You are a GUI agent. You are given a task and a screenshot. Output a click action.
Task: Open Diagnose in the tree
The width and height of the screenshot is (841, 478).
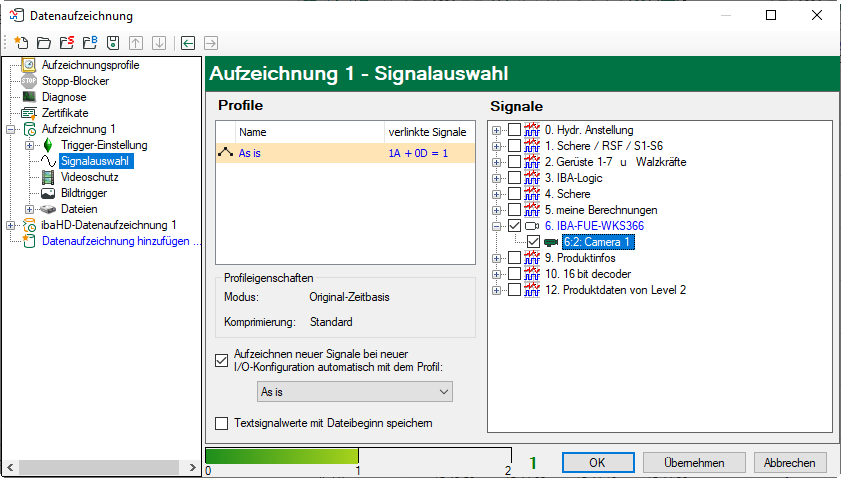pos(64,97)
